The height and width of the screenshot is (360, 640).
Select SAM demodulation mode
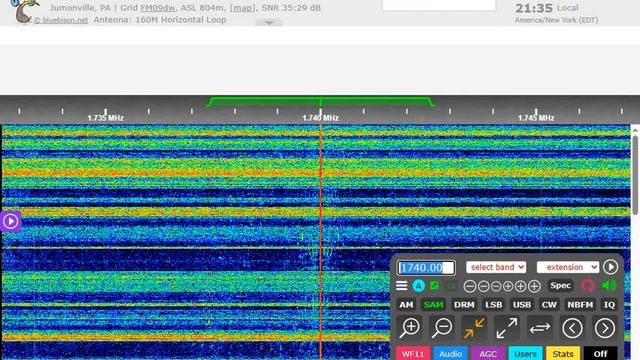433,304
